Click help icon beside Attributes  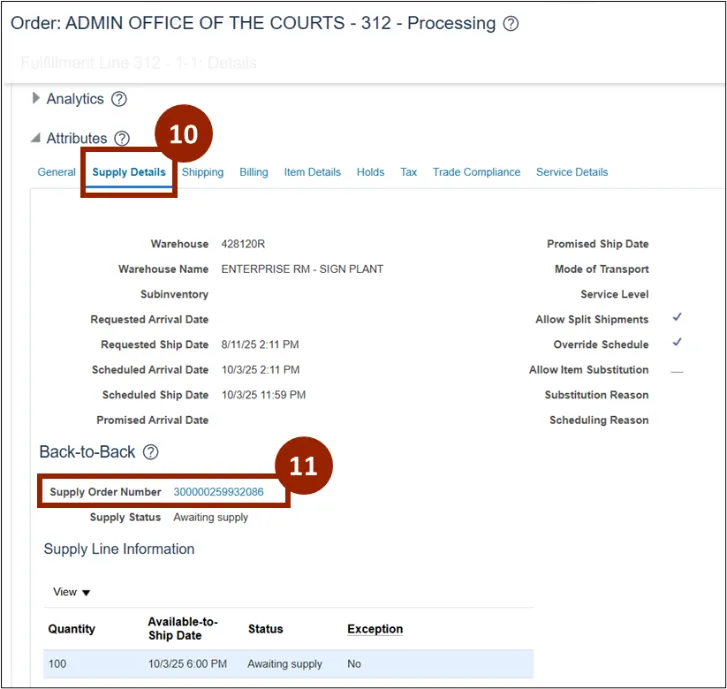click(122, 139)
